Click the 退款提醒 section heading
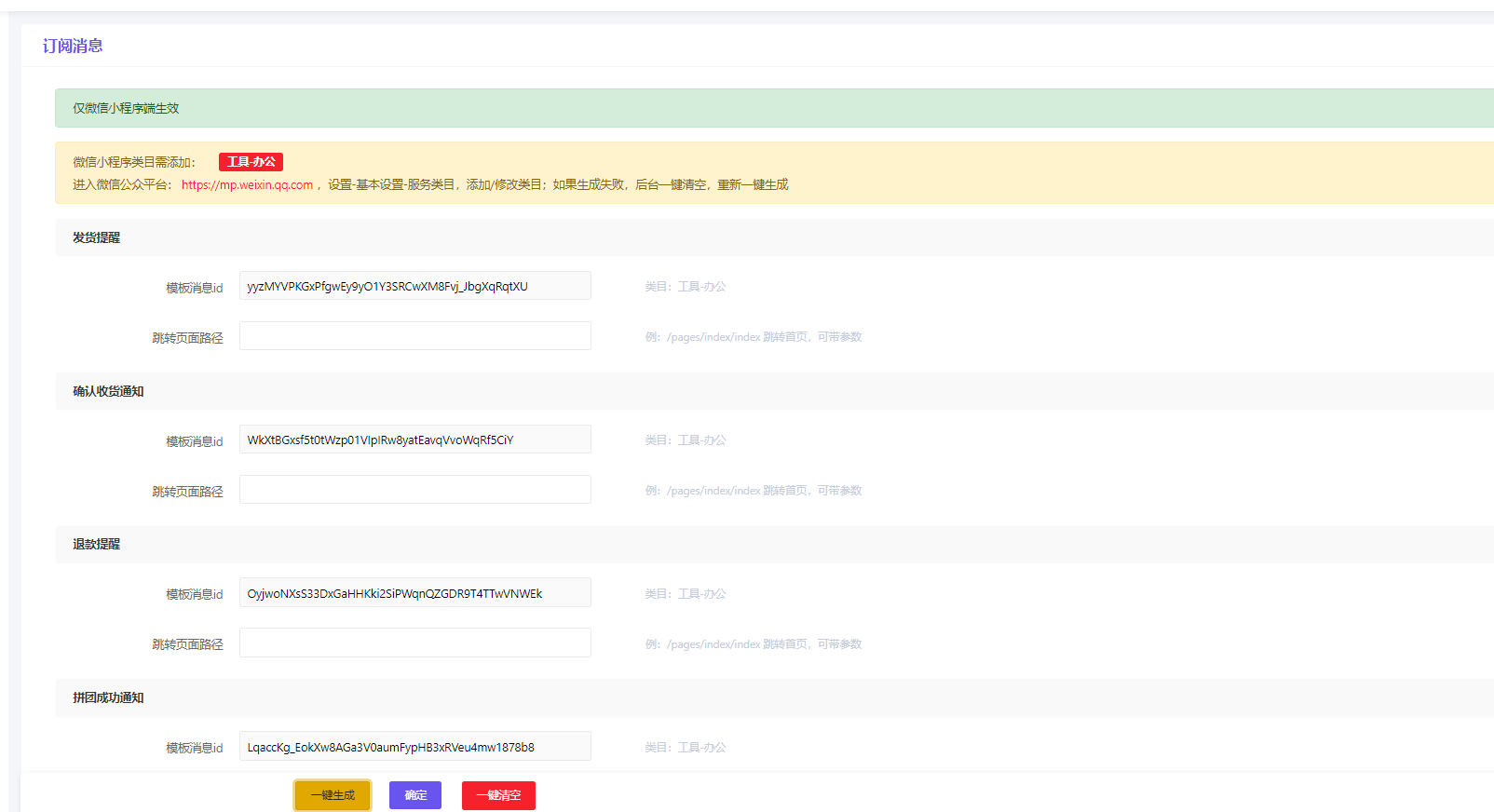 point(97,544)
